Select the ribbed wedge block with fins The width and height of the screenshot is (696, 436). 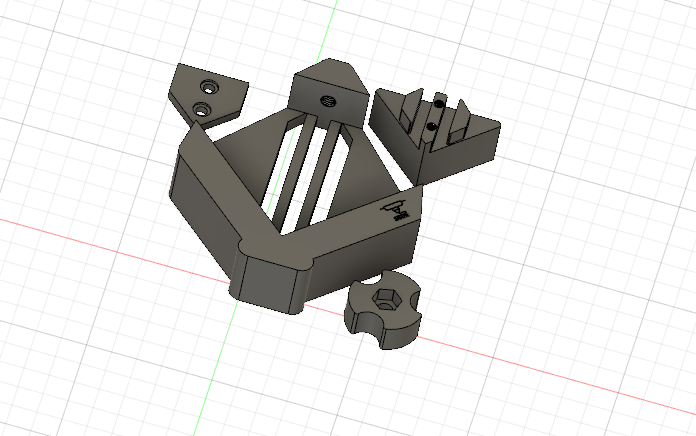pos(435,135)
